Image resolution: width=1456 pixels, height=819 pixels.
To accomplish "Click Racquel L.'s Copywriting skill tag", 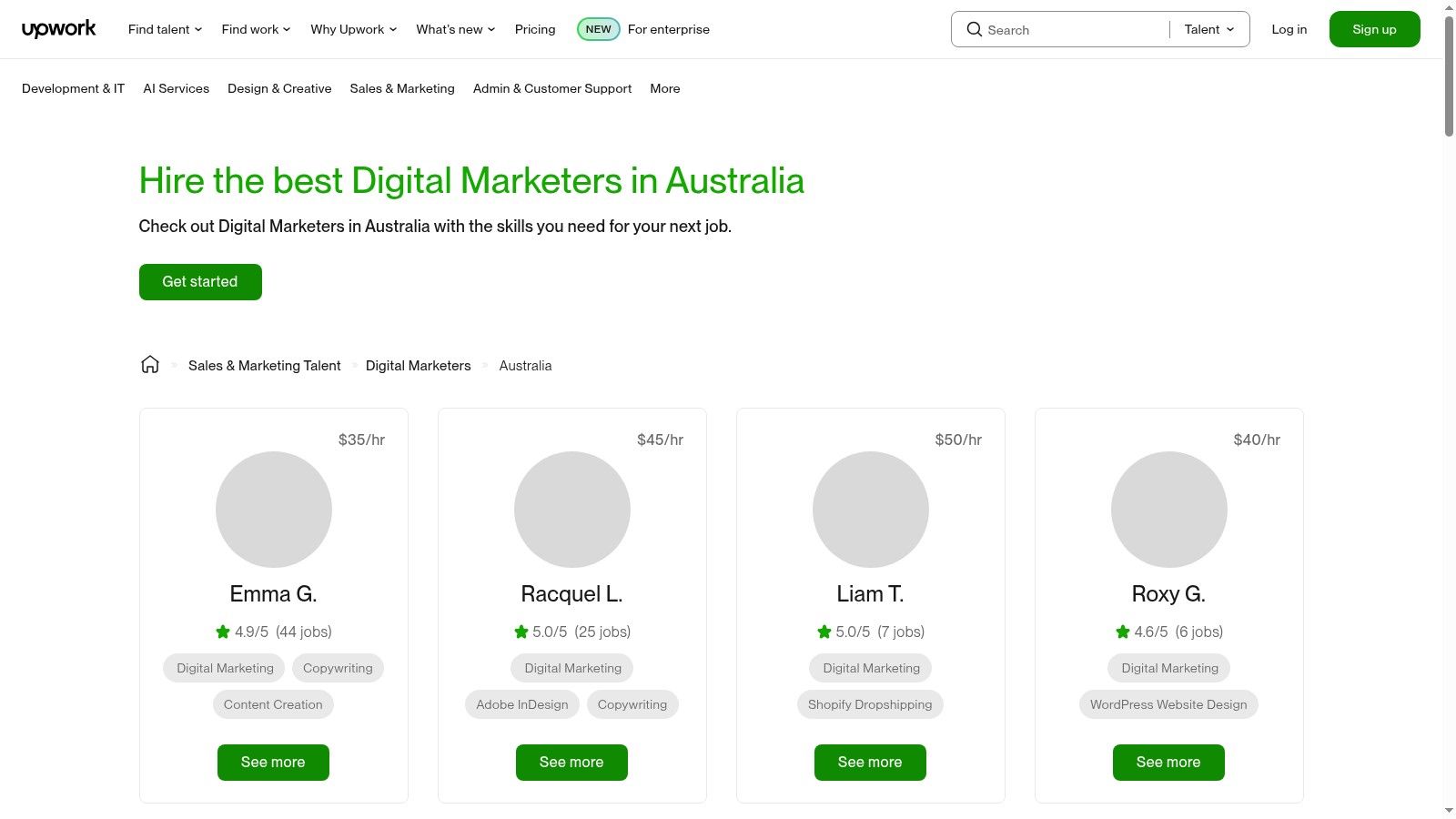I will (x=632, y=704).
